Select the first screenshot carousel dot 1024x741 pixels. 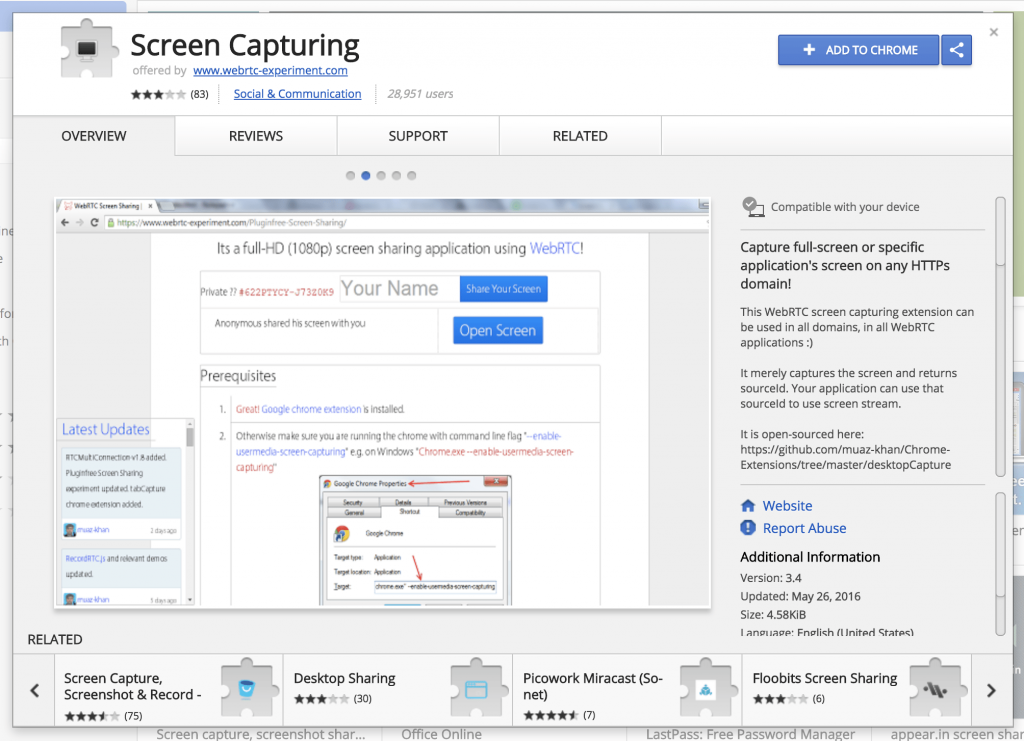pyautogui.click(x=351, y=176)
